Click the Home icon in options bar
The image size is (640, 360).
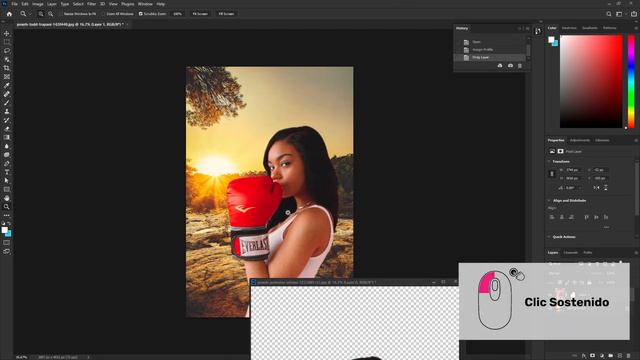click(x=9, y=14)
